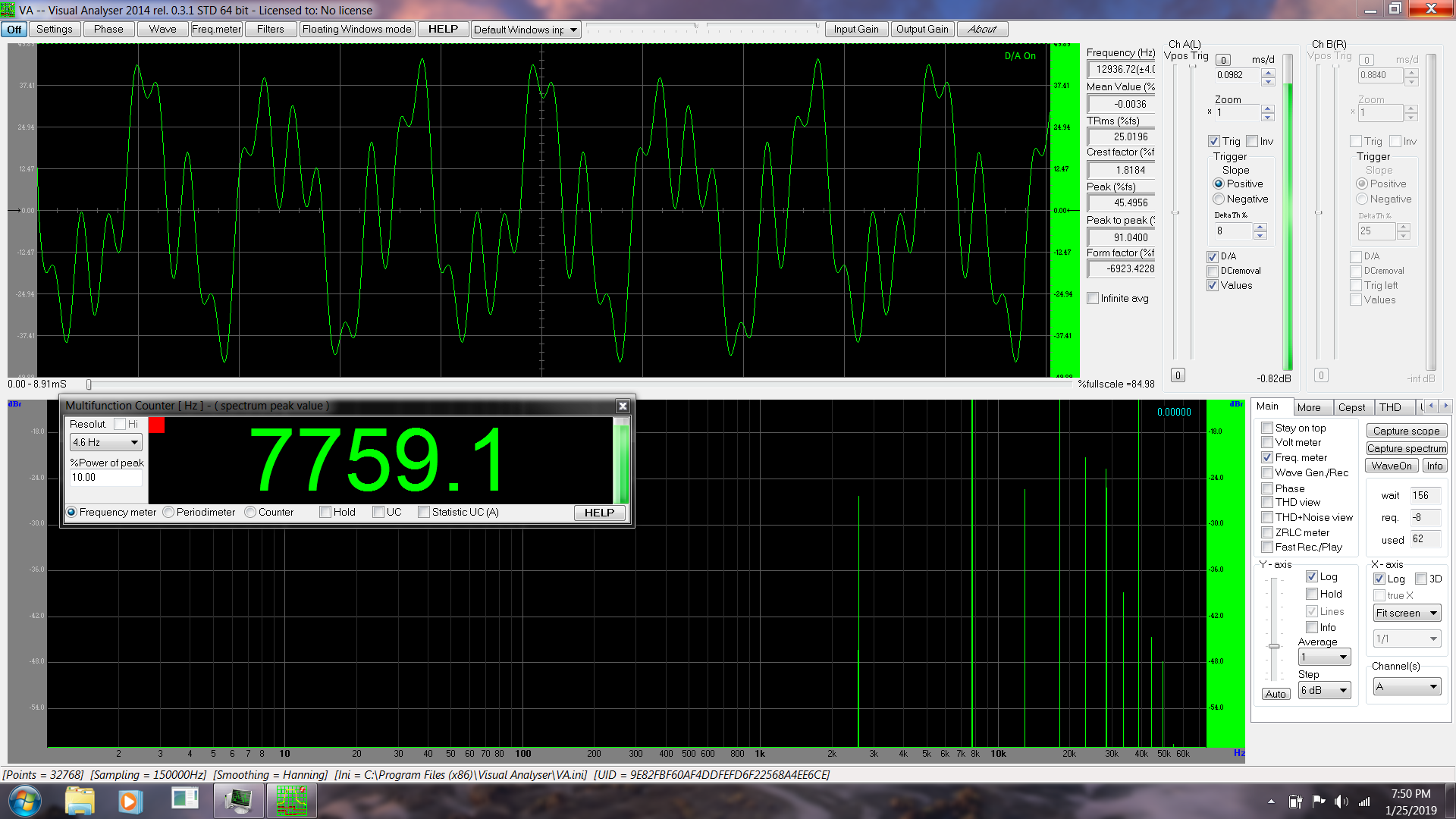The width and height of the screenshot is (1456, 819).
Task: Select Periodimeter mode radio button
Action: (x=168, y=513)
